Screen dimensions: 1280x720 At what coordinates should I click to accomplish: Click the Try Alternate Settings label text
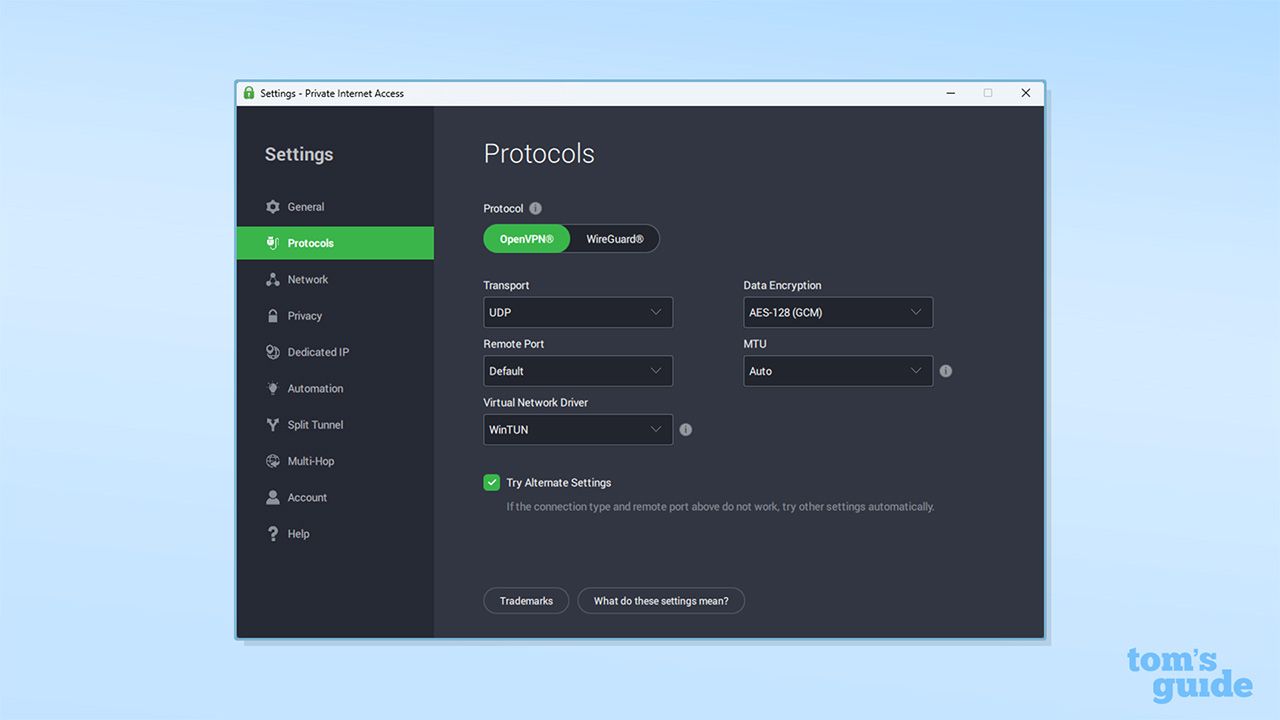(x=558, y=483)
